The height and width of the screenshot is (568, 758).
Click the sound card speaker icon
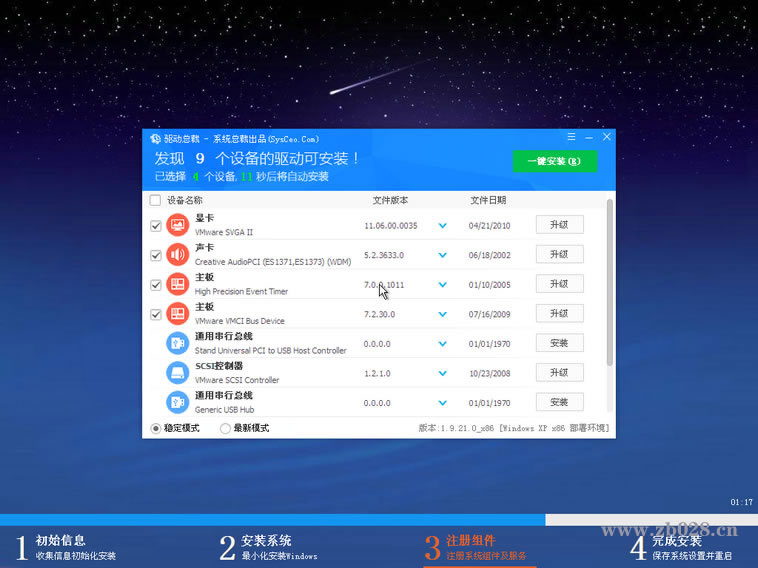pyautogui.click(x=177, y=255)
